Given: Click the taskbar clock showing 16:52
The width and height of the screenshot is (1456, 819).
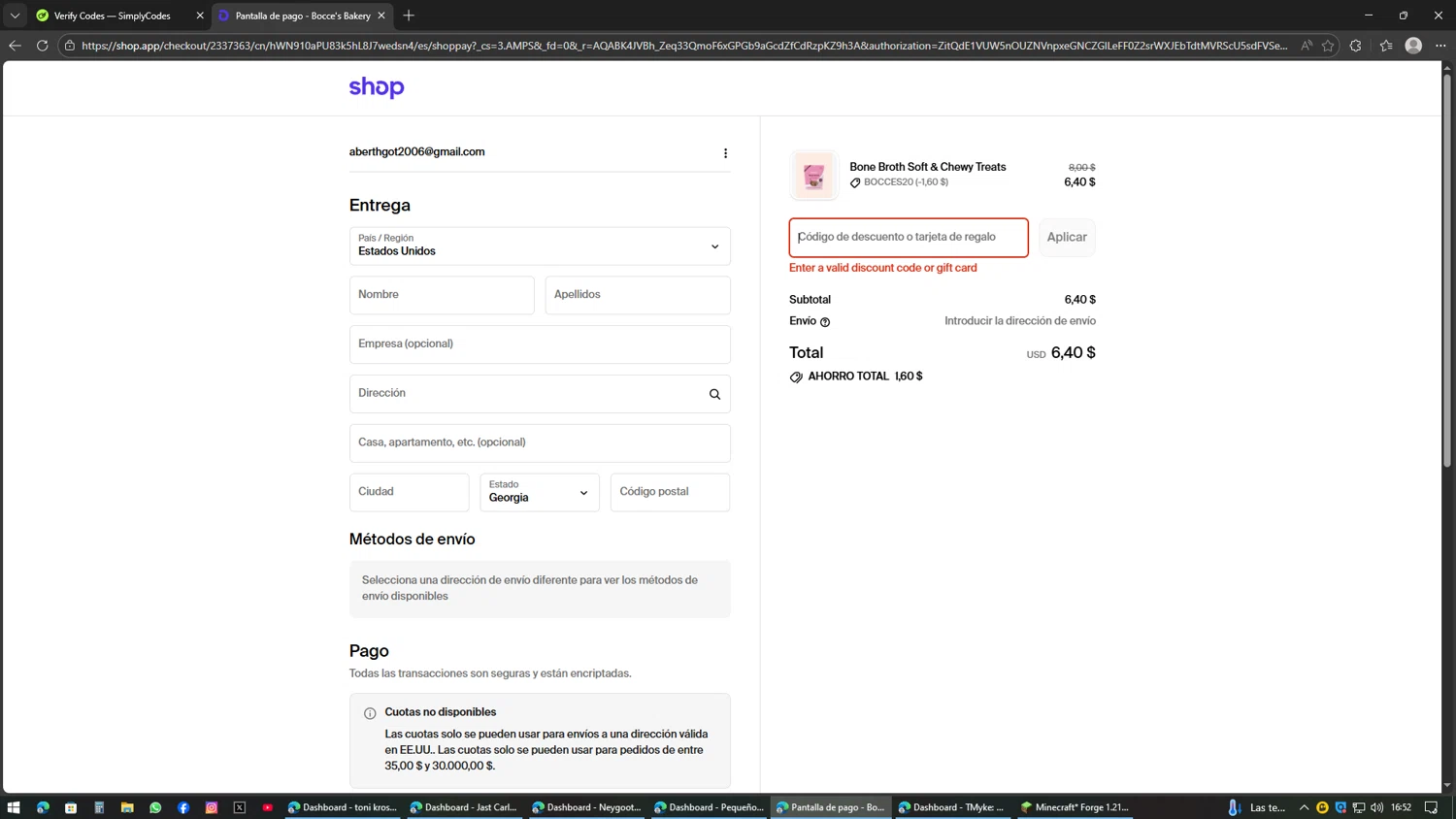Looking at the screenshot, I should [x=1401, y=807].
